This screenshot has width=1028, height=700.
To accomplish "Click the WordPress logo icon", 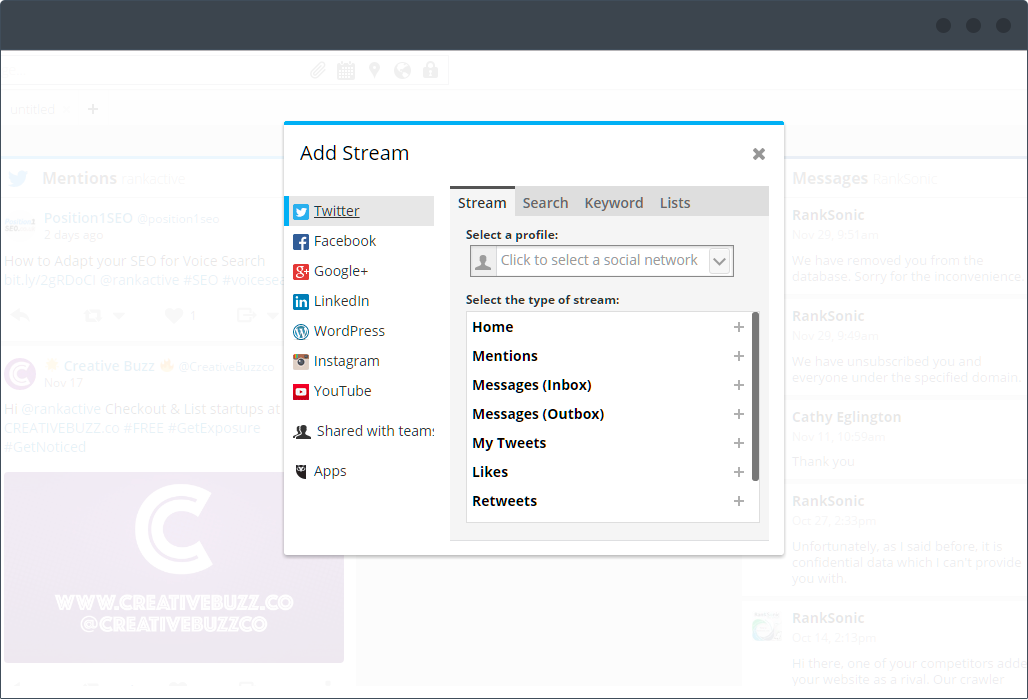I will pos(301,332).
